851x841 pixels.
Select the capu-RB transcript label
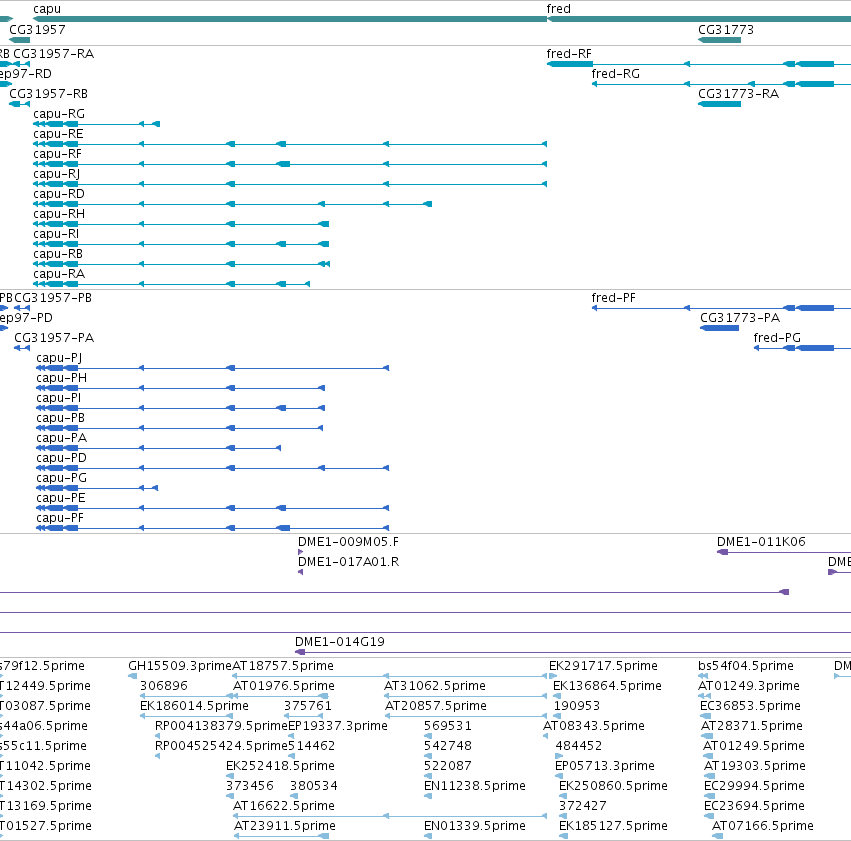(58, 254)
